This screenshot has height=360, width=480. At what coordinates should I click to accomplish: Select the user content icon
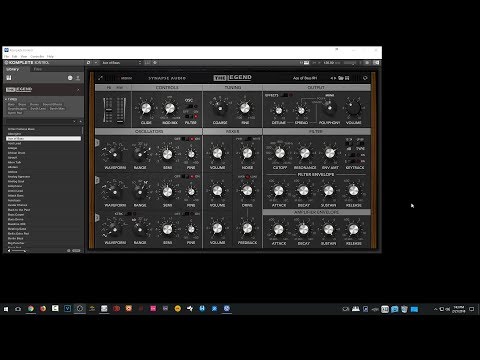point(78,78)
